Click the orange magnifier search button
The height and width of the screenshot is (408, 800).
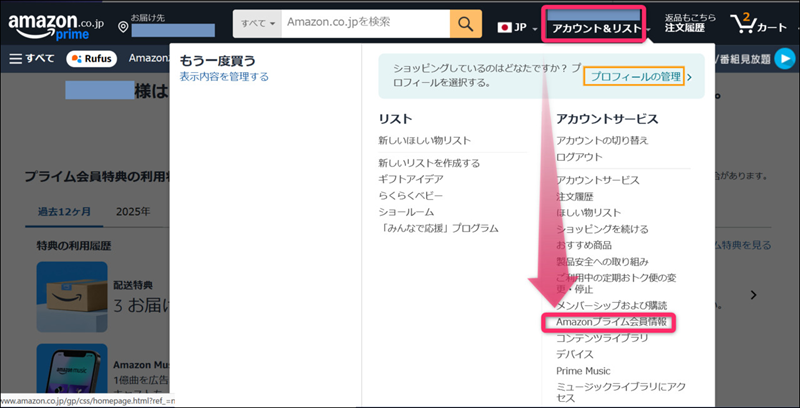pyautogui.click(x=465, y=23)
